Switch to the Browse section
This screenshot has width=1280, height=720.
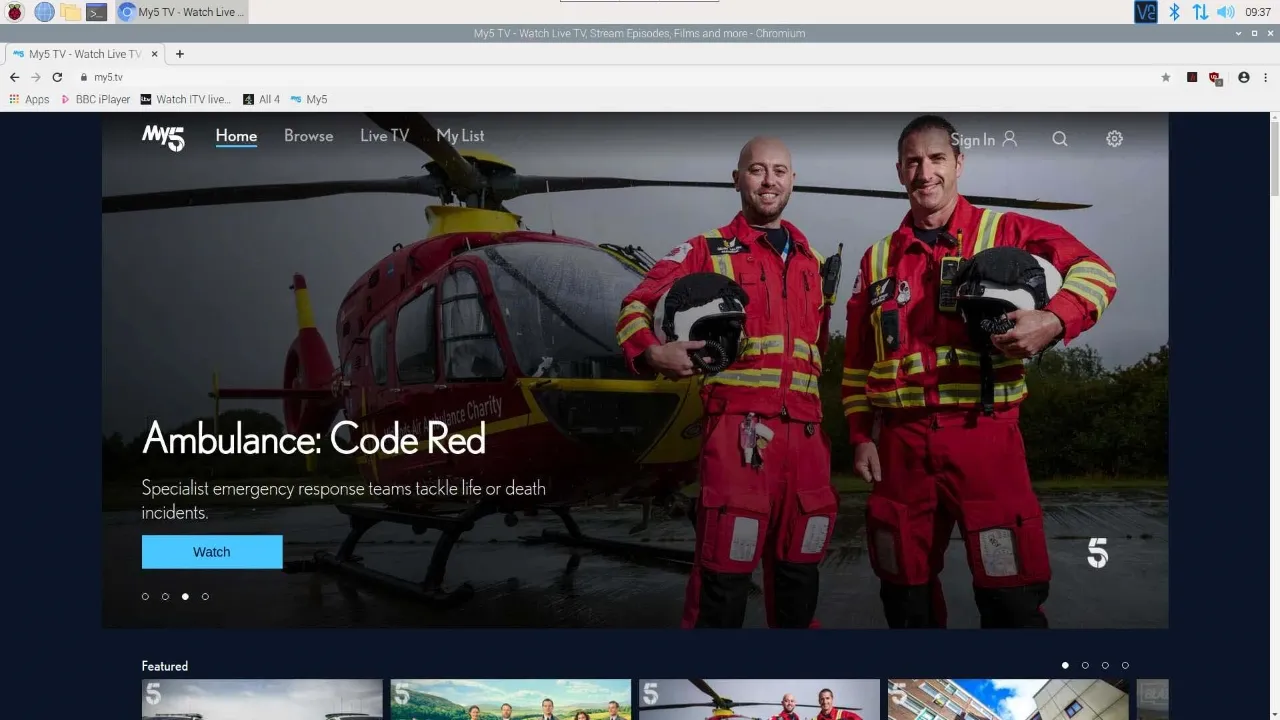(308, 135)
